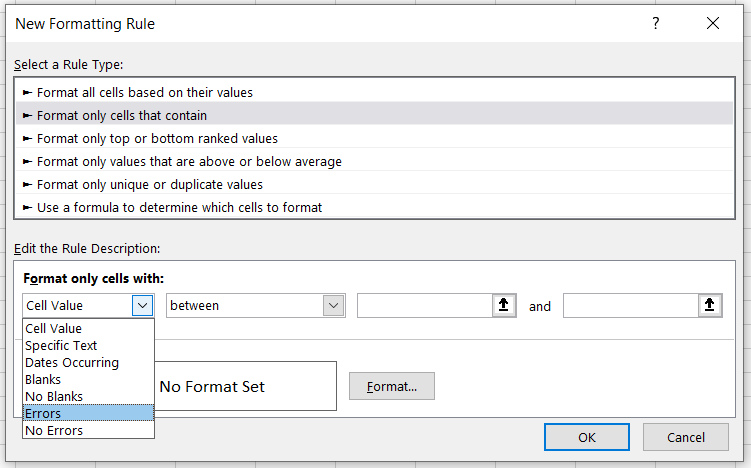
Task: Open the Format... button
Action: coord(391,386)
